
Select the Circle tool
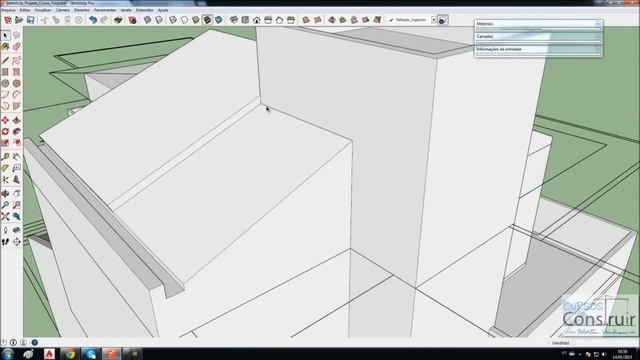tap(5, 83)
